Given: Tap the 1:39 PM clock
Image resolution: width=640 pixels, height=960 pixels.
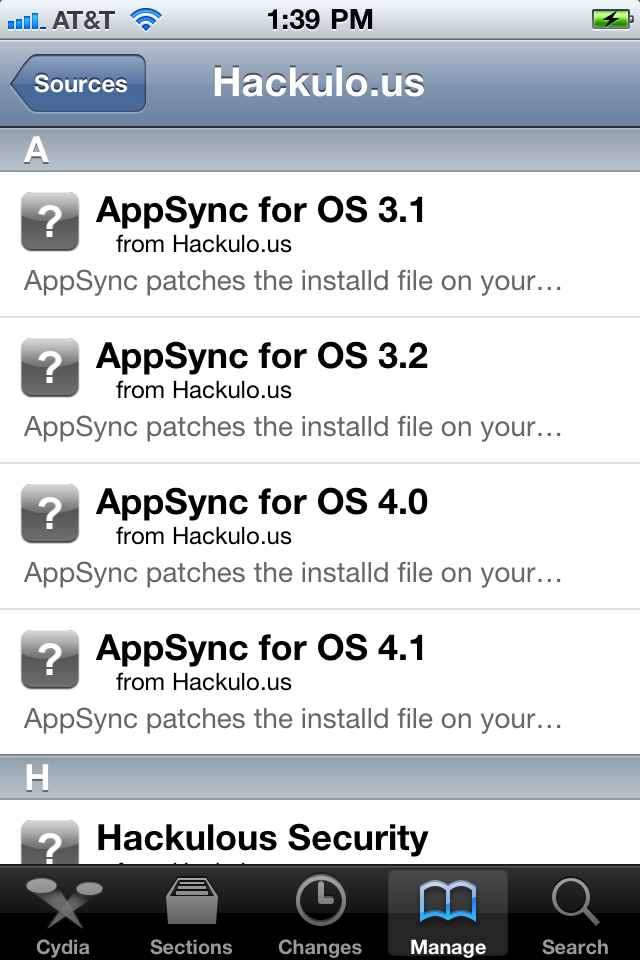Looking at the screenshot, I should [320, 20].
